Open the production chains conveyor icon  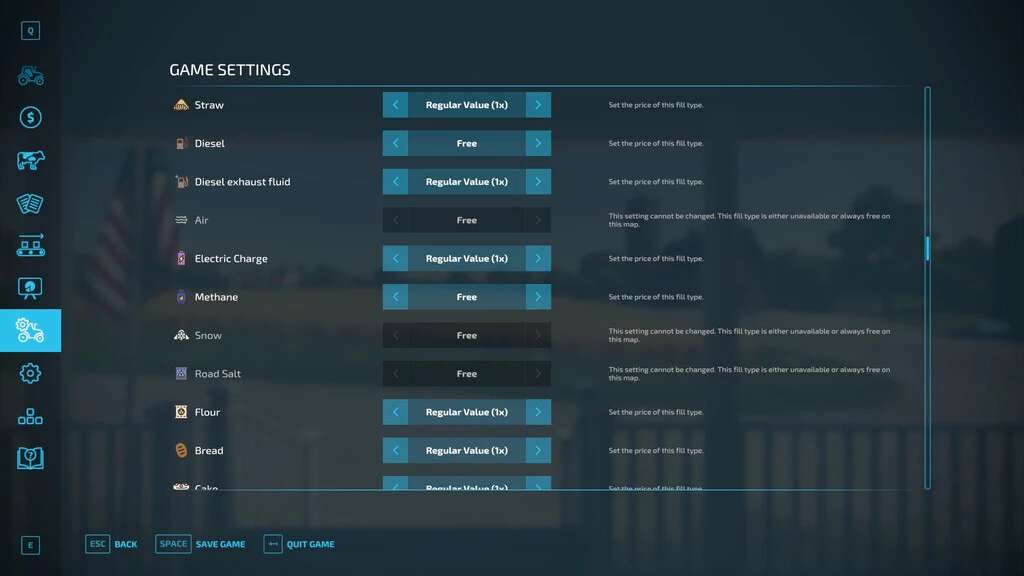(x=30, y=245)
